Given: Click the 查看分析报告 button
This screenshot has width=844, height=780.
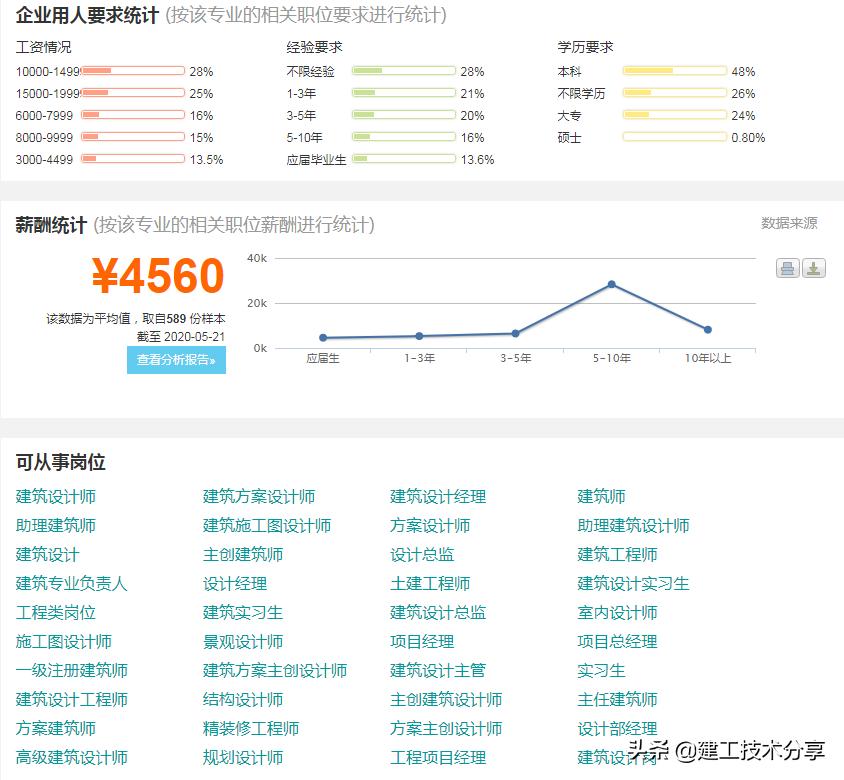Looking at the screenshot, I should coord(176,360).
